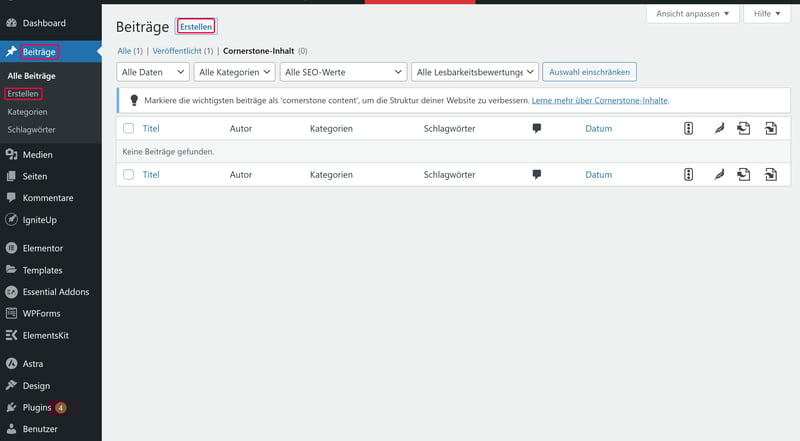Expand the 'Alle SEO-Werte' dropdown
Viewport: 800px width, 441px height.
point(344,72)
